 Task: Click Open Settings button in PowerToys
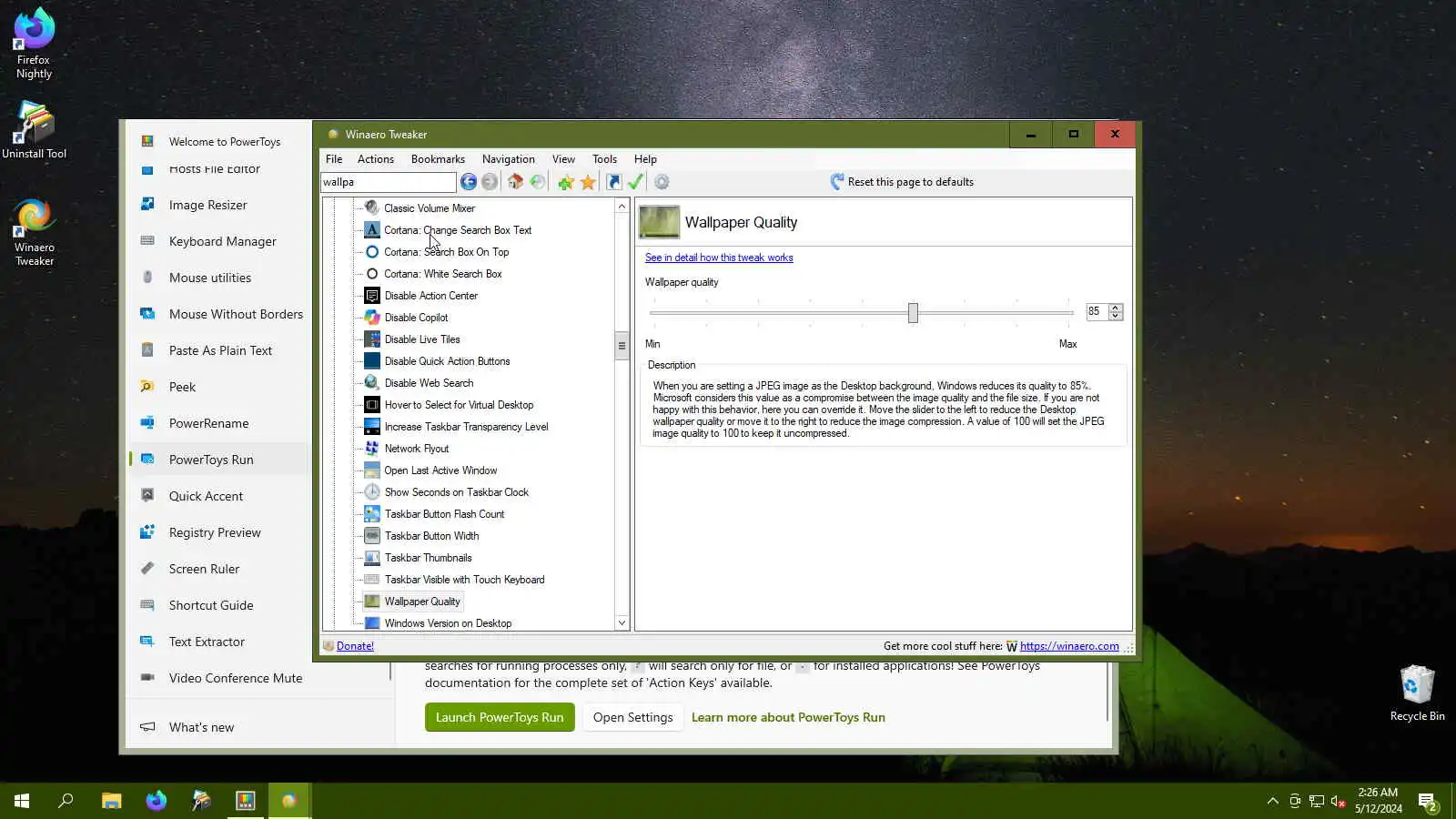tap(633, 717)
